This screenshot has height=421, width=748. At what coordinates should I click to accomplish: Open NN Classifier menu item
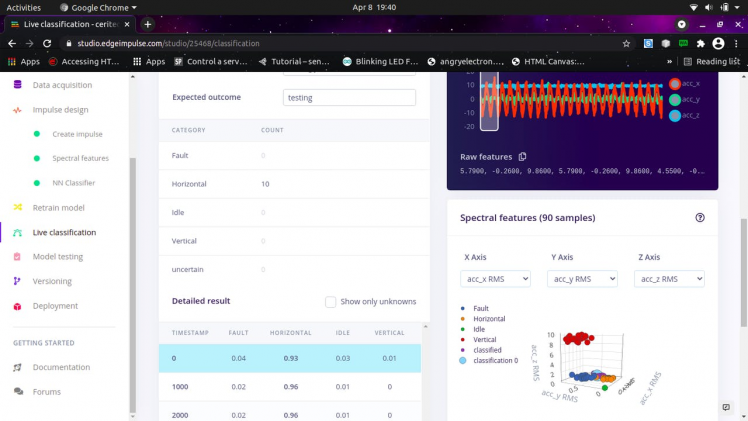(x=73, y=183)
